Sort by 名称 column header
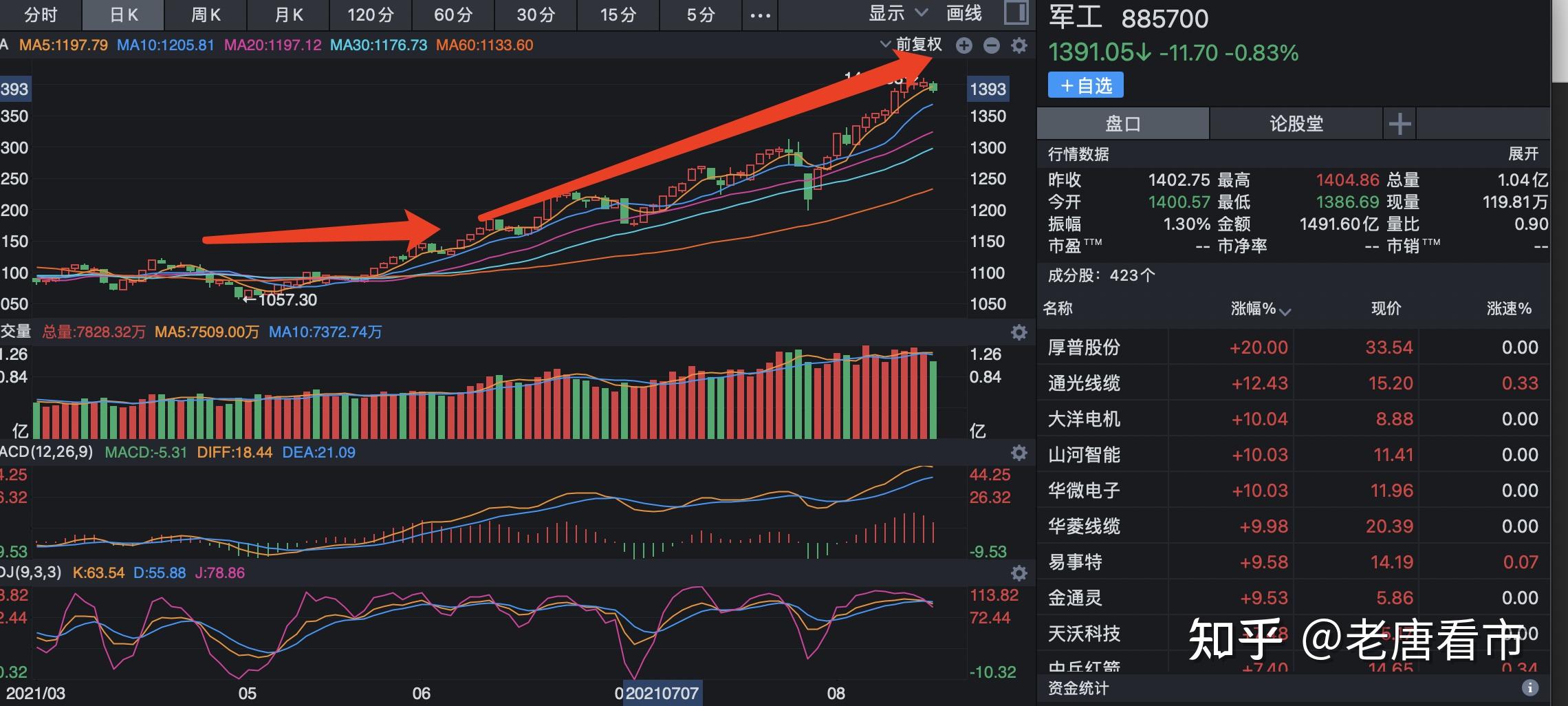1568x706 pixels. pos(1058,308)
